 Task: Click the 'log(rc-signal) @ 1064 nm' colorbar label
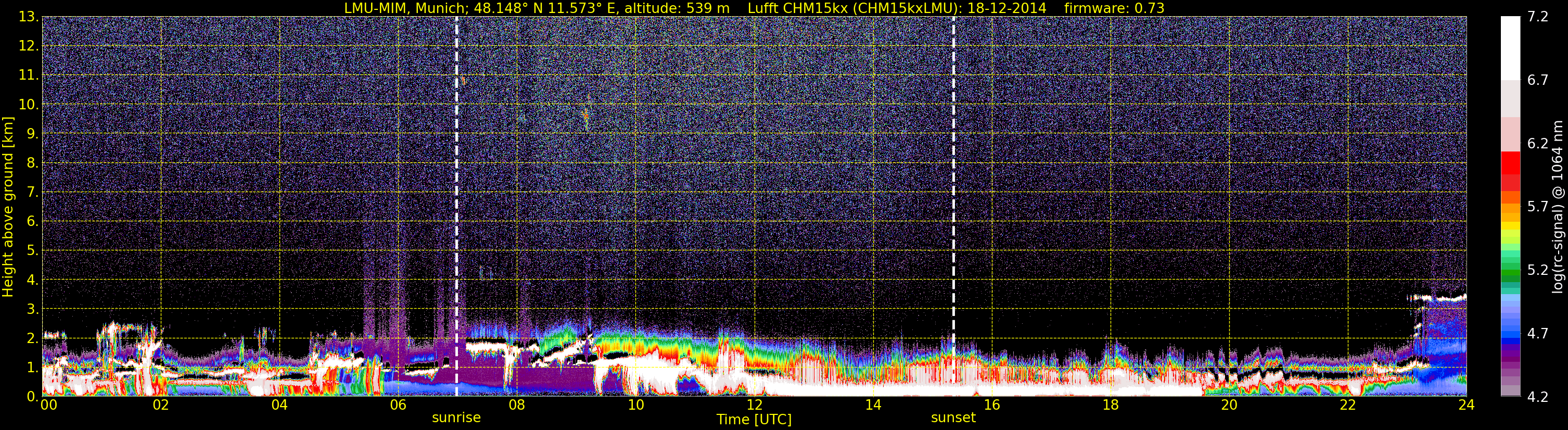point(1557,207)
